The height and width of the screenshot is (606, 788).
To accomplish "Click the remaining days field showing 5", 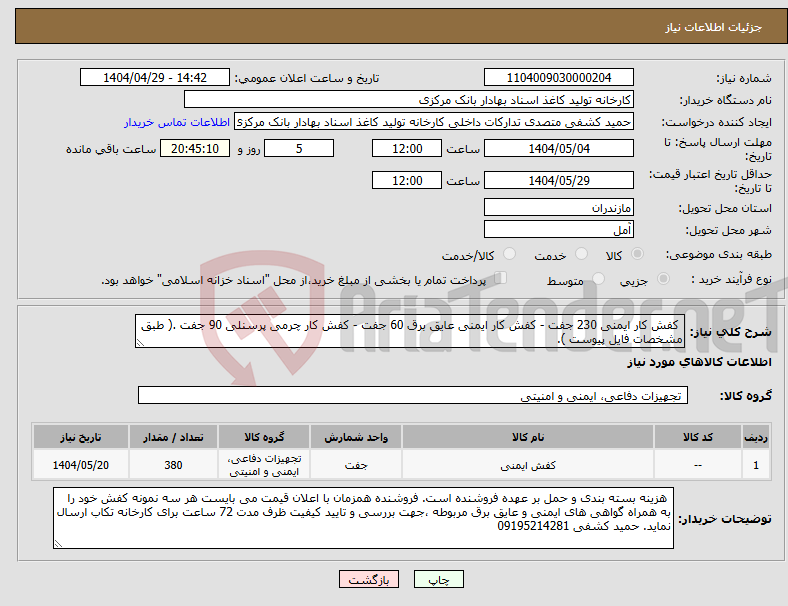I will pos(299,149).
